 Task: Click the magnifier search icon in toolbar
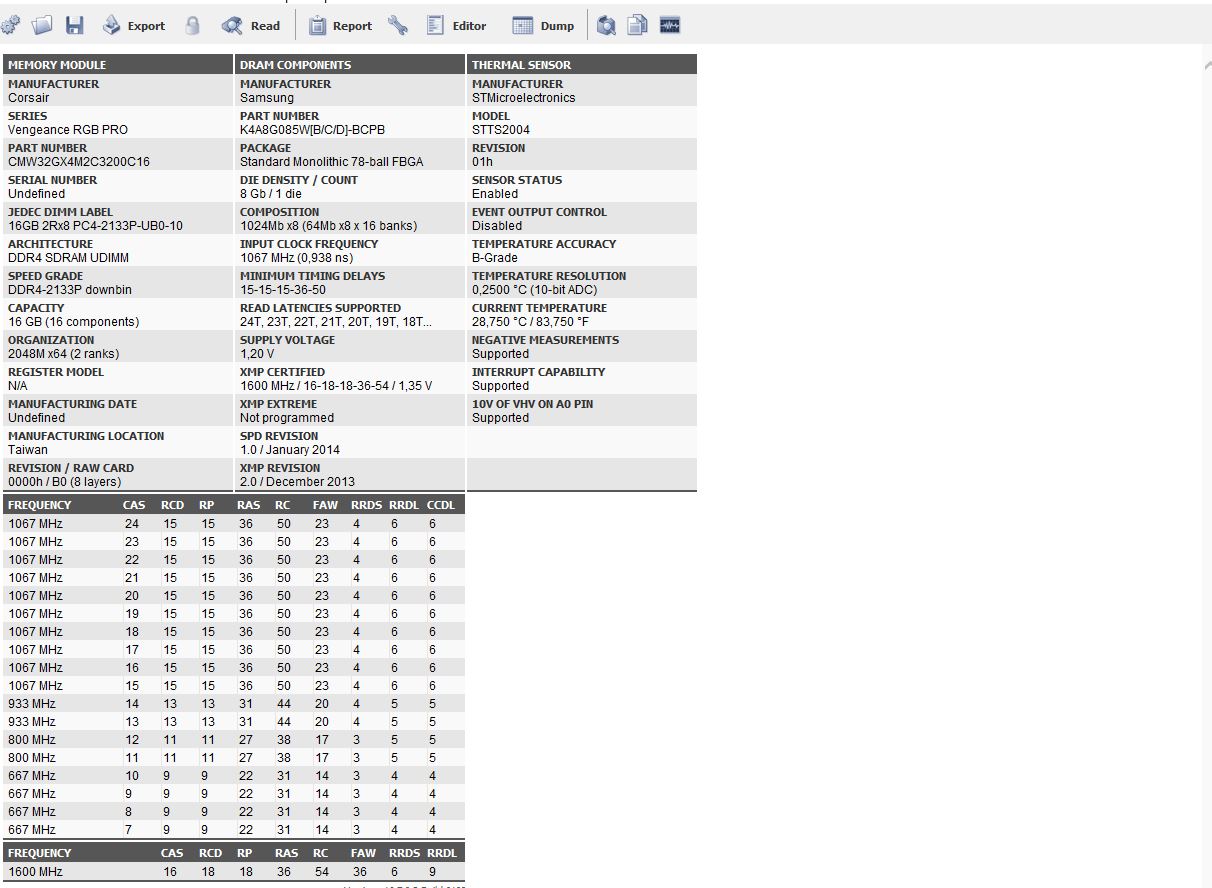606,26
